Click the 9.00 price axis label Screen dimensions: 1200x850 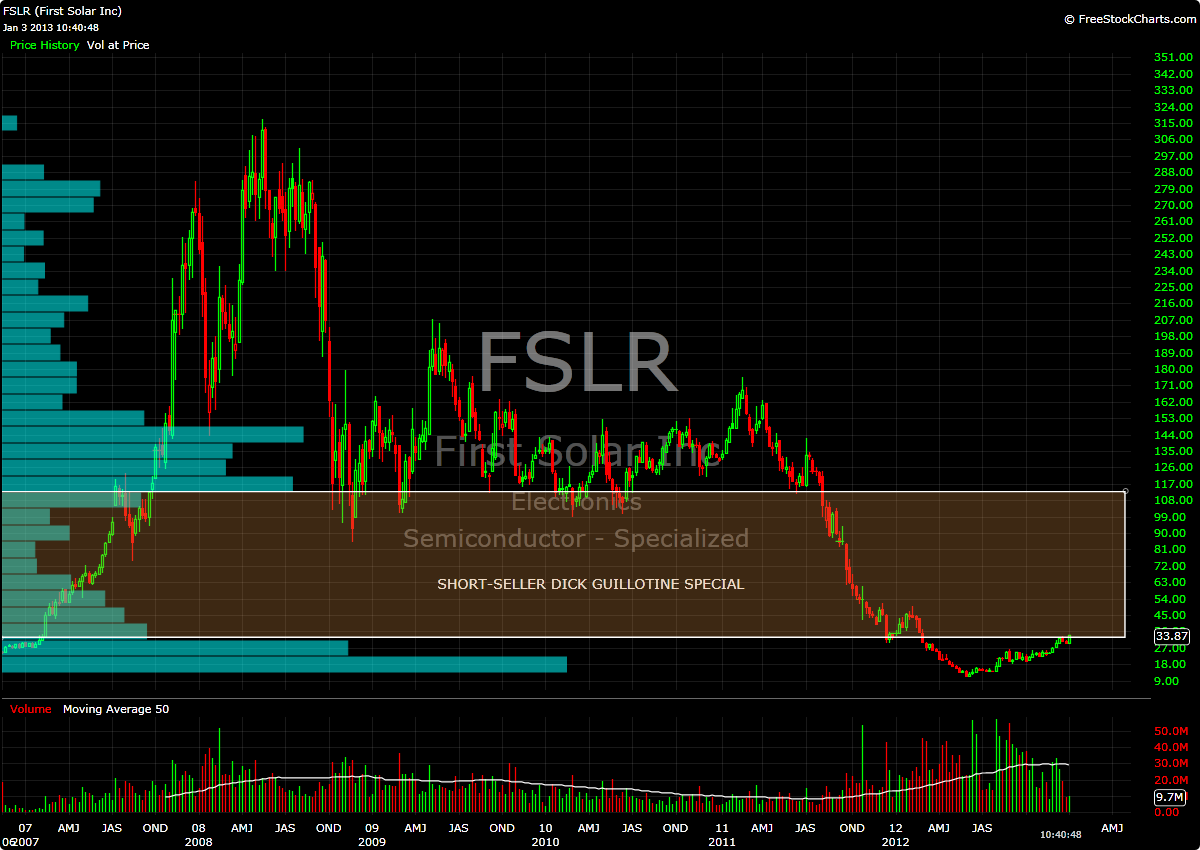point(1167,681)
